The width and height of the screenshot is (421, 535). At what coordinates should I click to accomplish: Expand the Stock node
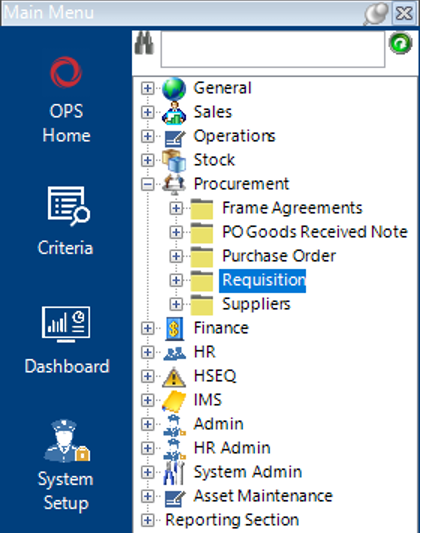pyautogui.click(x=147, y=160)
